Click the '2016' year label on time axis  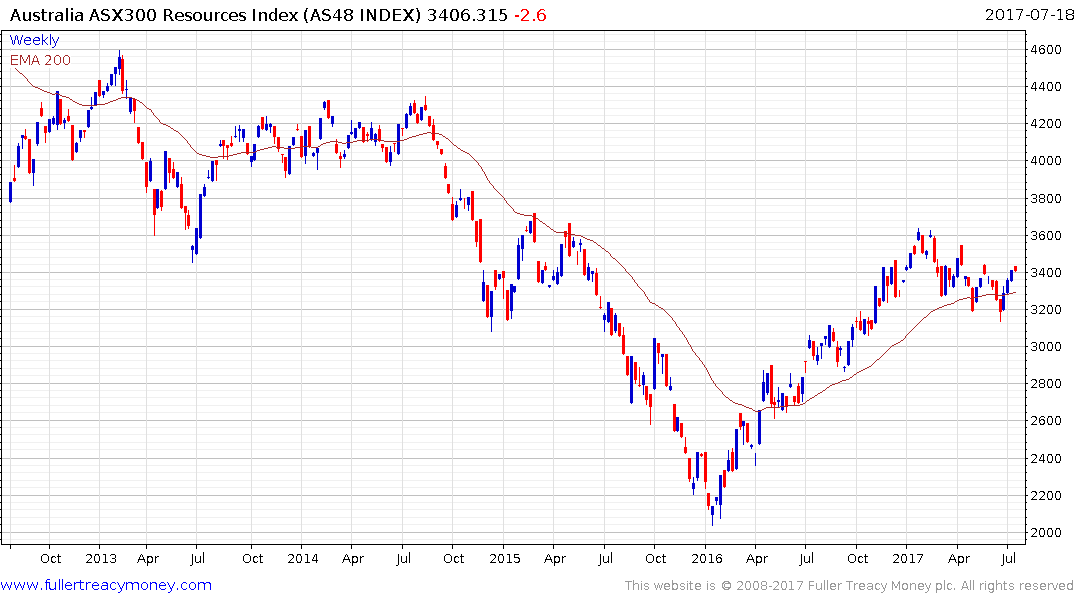pyautogui.click(x=707, y=558)
